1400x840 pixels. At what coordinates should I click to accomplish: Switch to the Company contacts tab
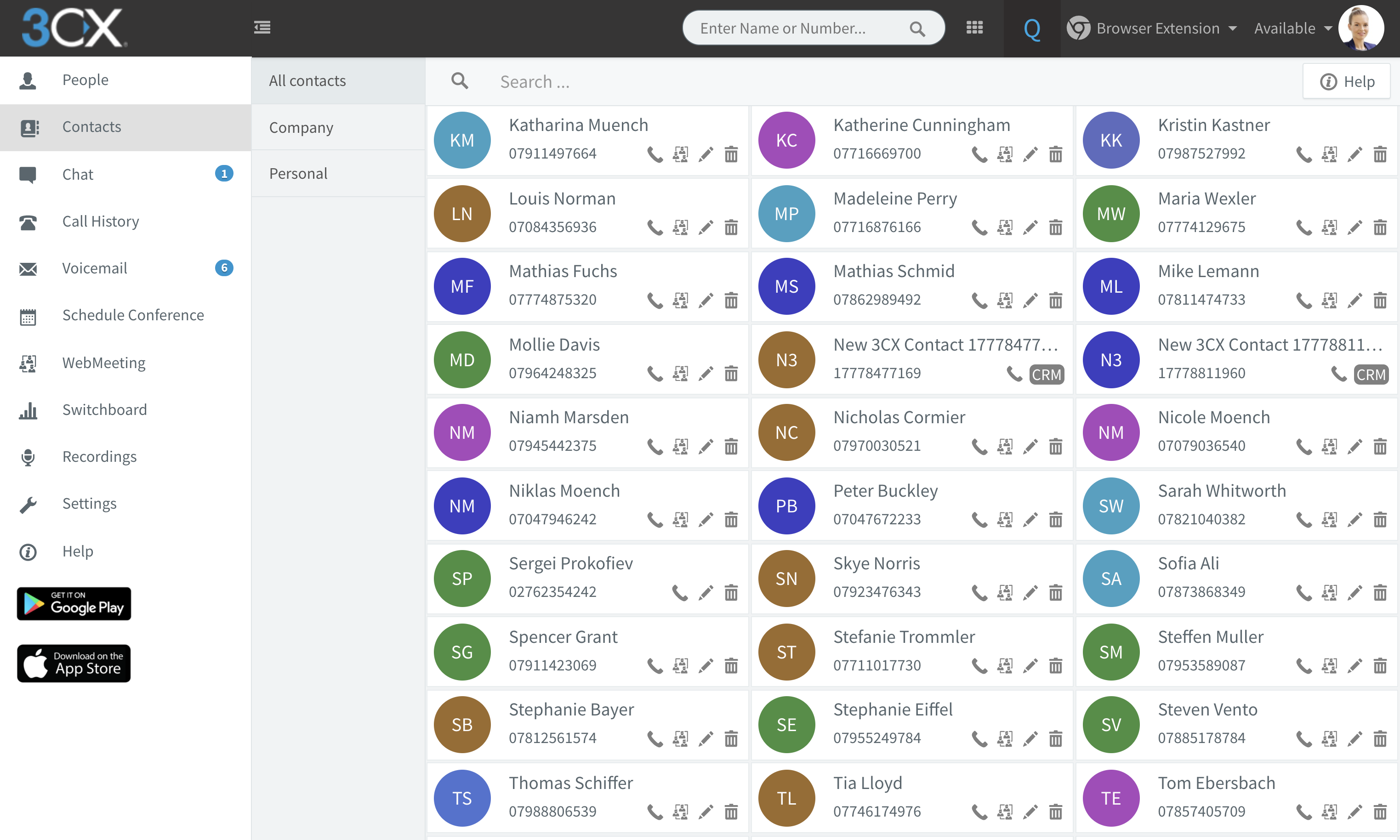point(301,127)
